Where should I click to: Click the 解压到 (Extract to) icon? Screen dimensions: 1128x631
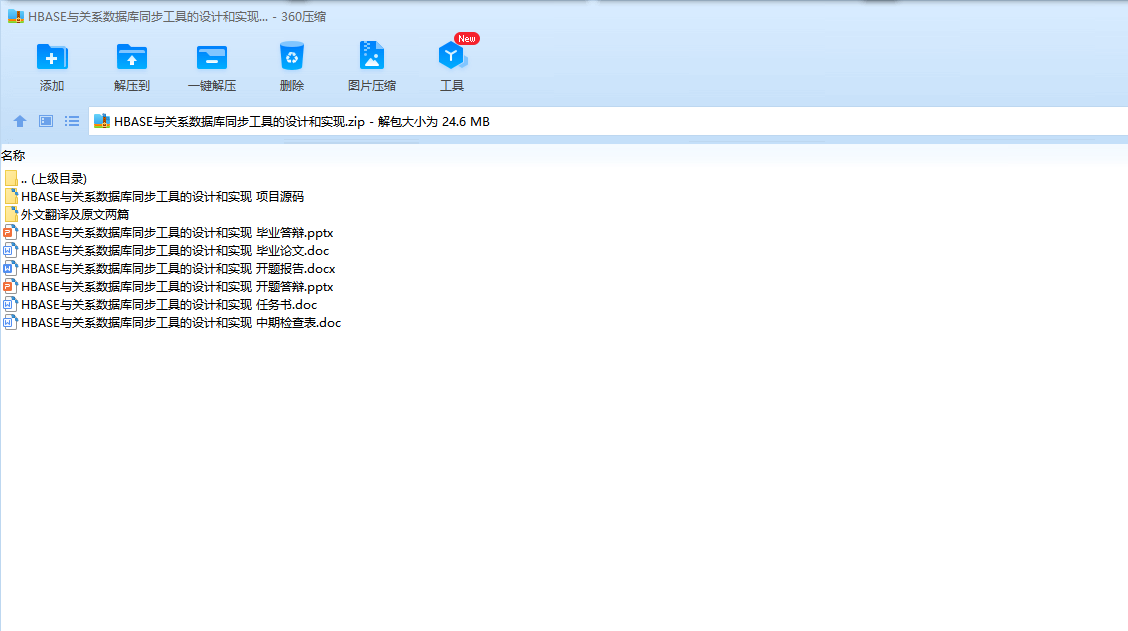pyautogui.click(x=132, y=57)
